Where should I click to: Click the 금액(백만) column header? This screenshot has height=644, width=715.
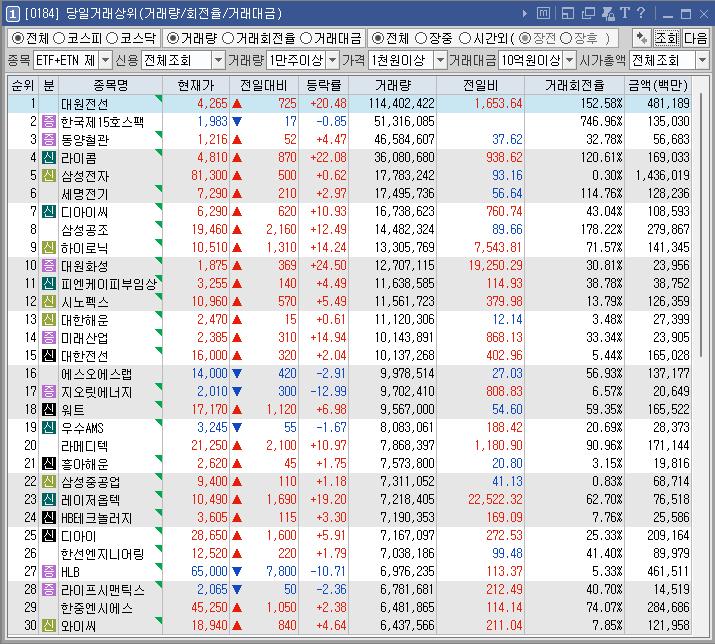click(x=658, y=85)
